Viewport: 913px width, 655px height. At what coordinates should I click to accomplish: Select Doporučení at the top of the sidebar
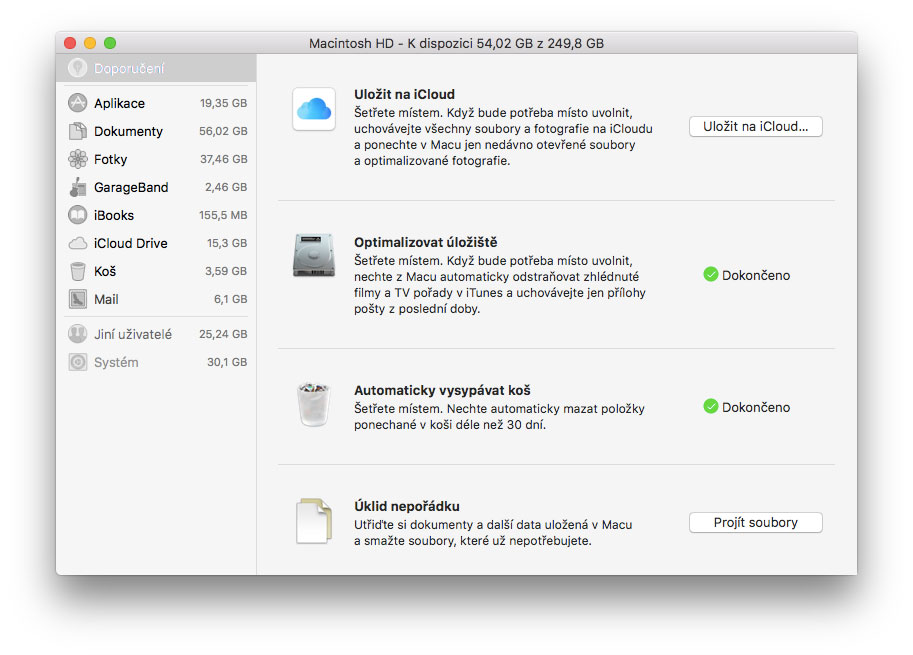tap(156, 68)
